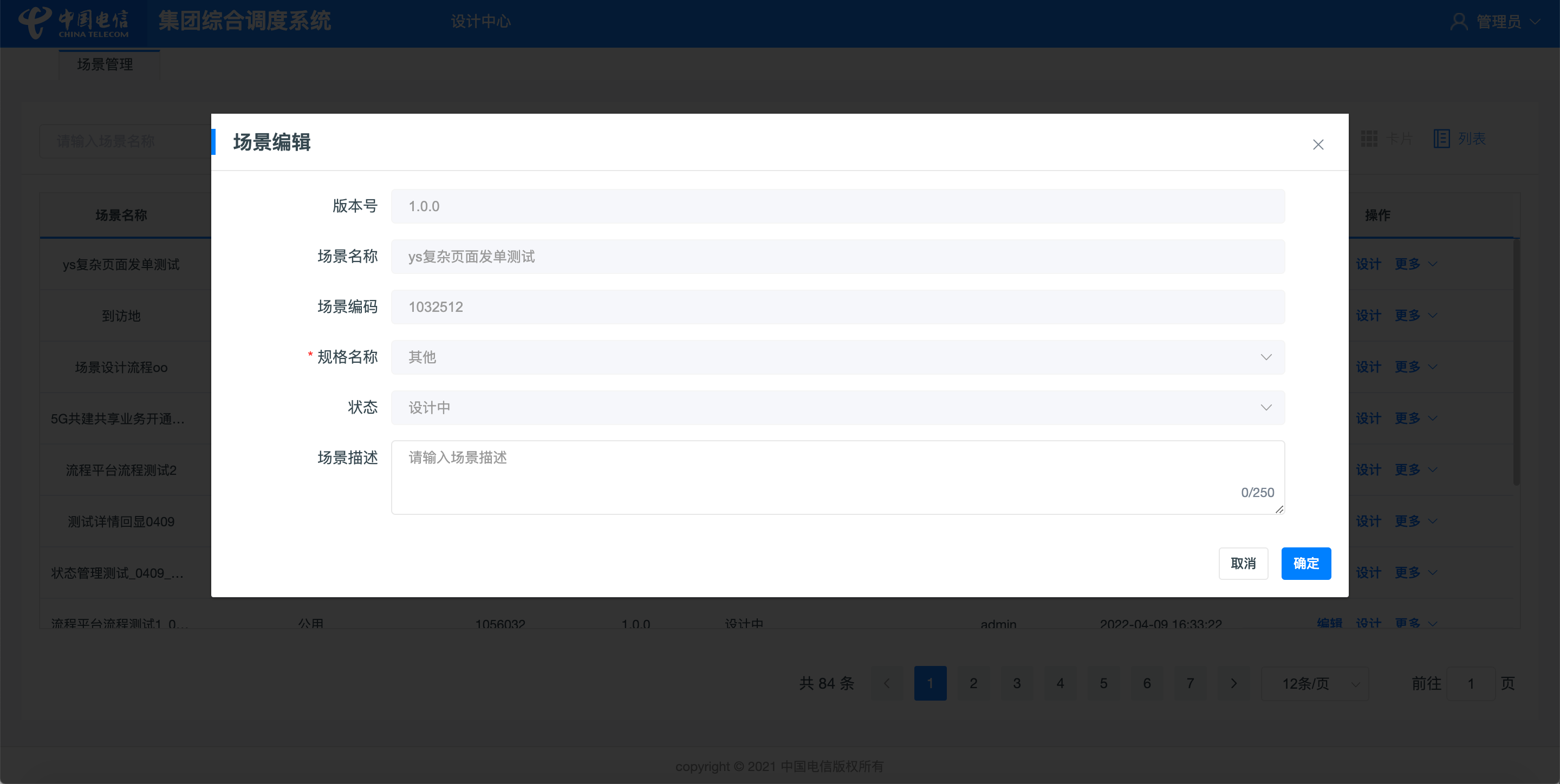1560x784 pixels.
Task: Open the 设计中心 menu item
Action: point(481,22)
